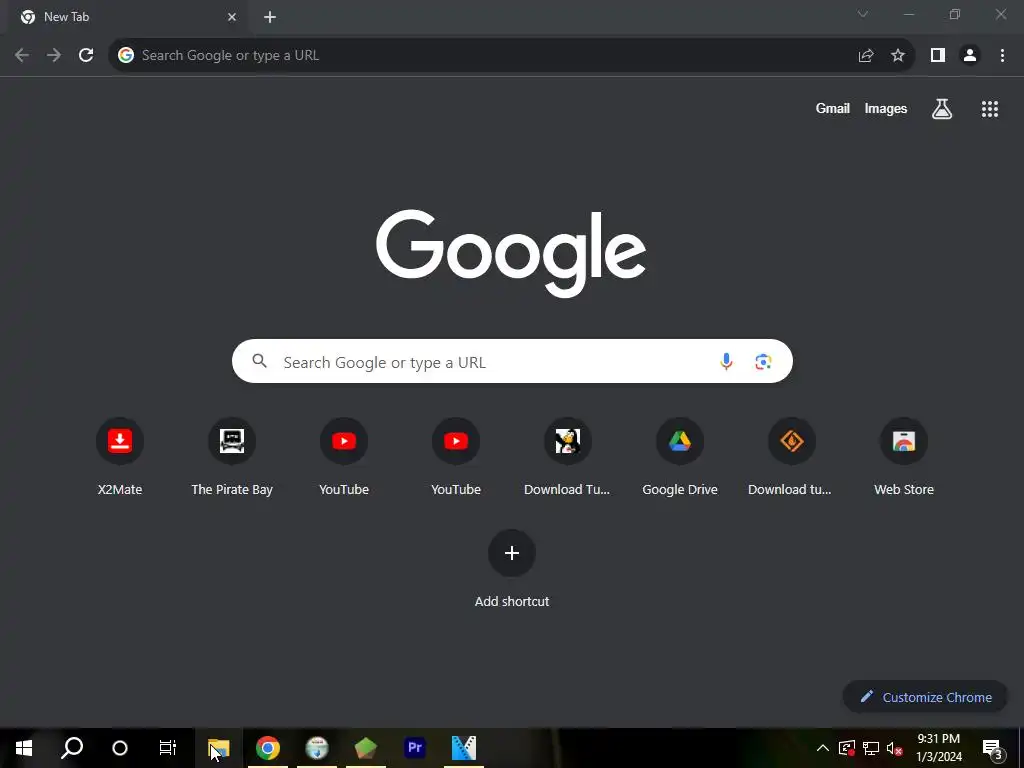
Task: Click the Customize Chrome button
Action: (x=925, y=697)
